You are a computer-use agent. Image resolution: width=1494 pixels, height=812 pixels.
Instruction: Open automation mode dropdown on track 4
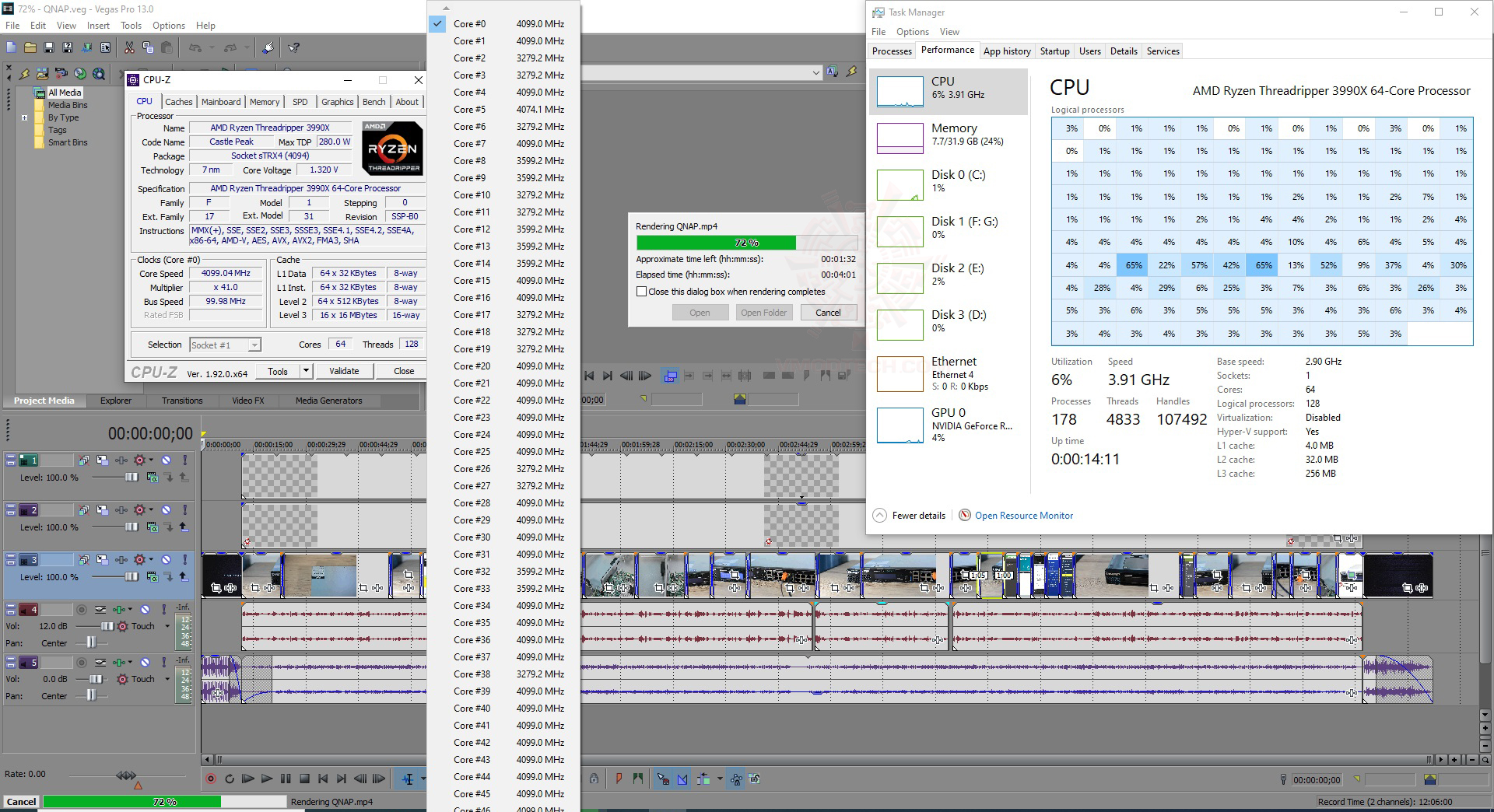(x=167, y=626)
